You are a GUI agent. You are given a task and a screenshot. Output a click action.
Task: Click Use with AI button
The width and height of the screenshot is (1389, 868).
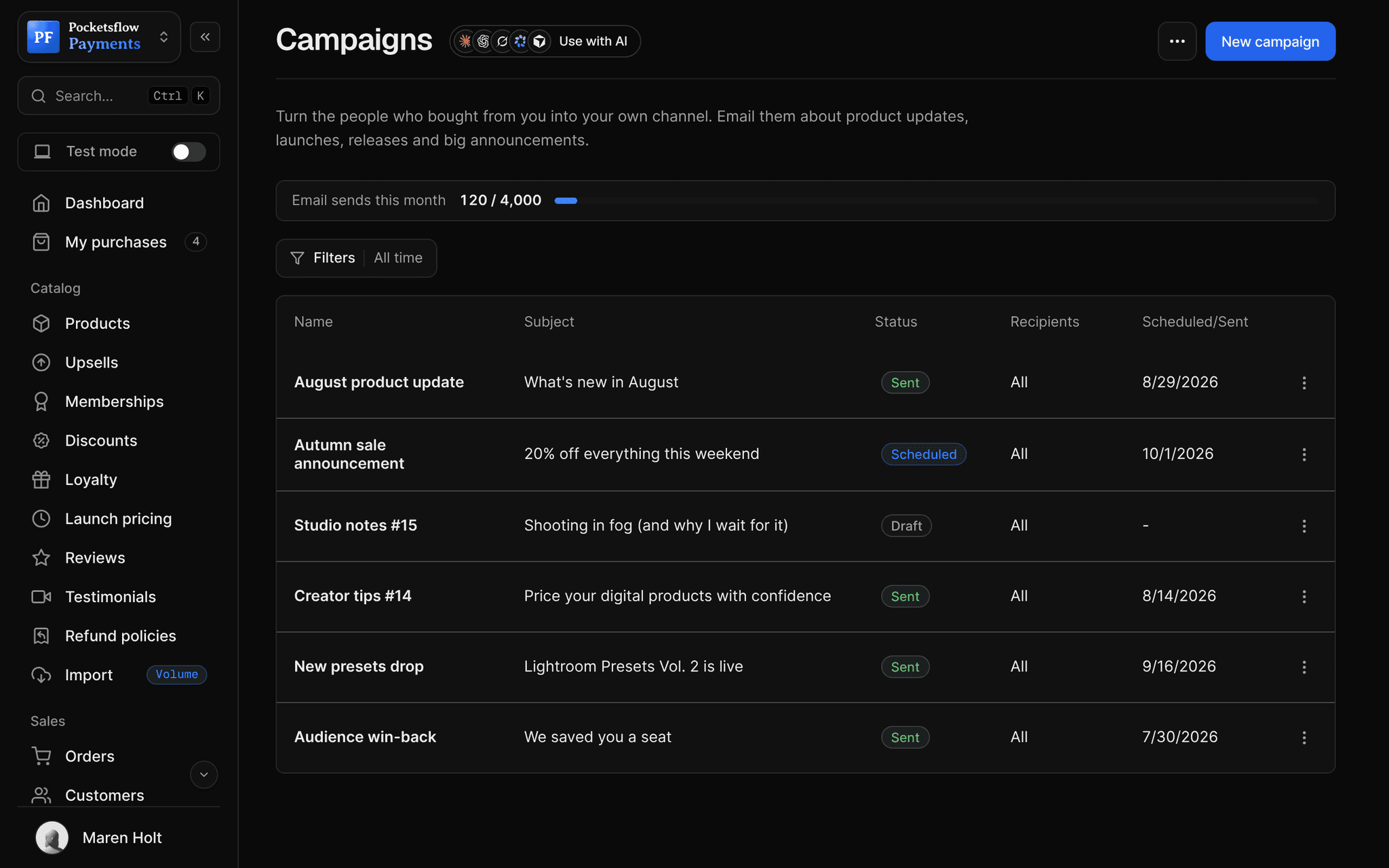[x=545, y=41]
